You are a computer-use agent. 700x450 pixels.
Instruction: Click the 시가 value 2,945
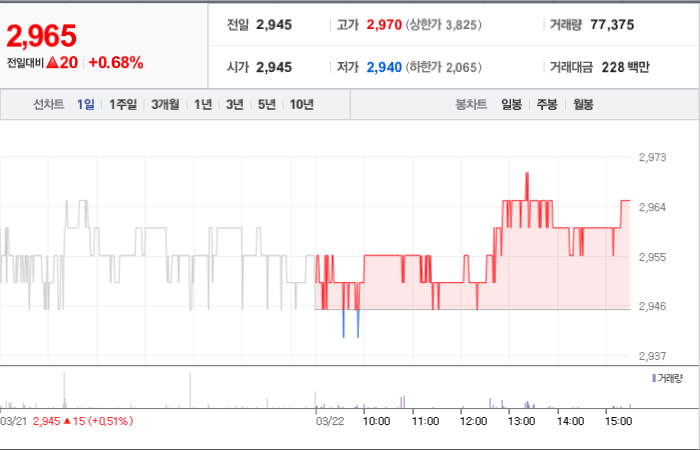point(274,67)
